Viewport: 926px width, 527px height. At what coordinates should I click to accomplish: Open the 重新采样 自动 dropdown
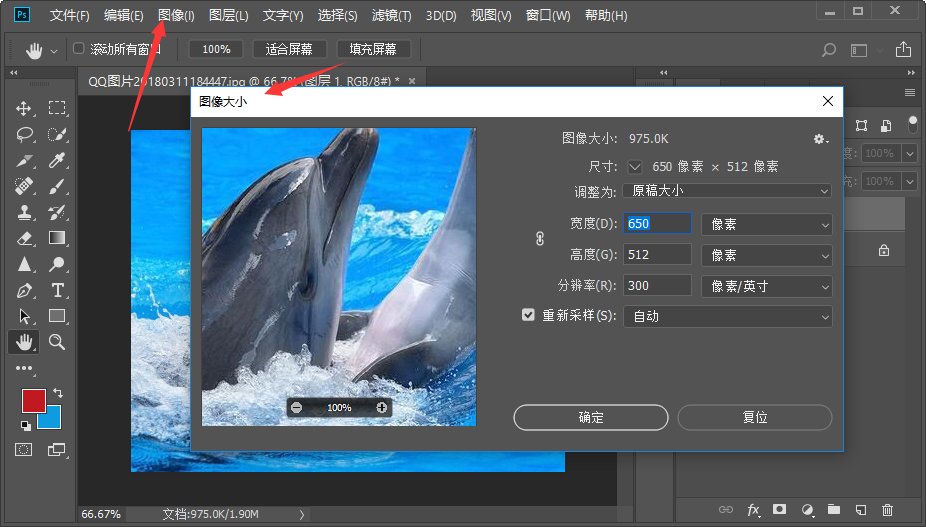(x=728, y=317)
